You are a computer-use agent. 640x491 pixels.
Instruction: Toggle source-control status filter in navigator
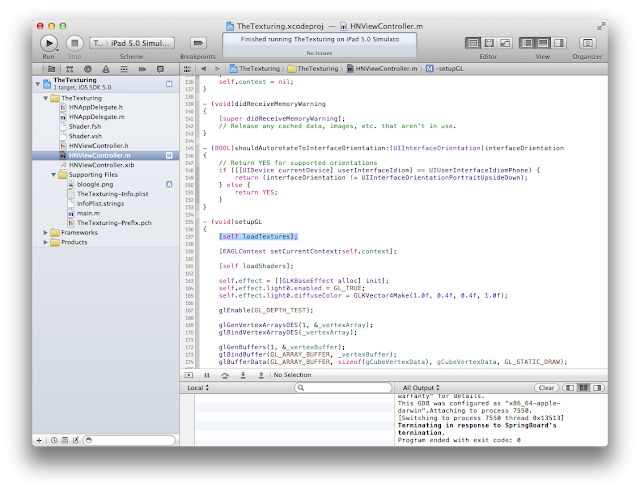64,440
